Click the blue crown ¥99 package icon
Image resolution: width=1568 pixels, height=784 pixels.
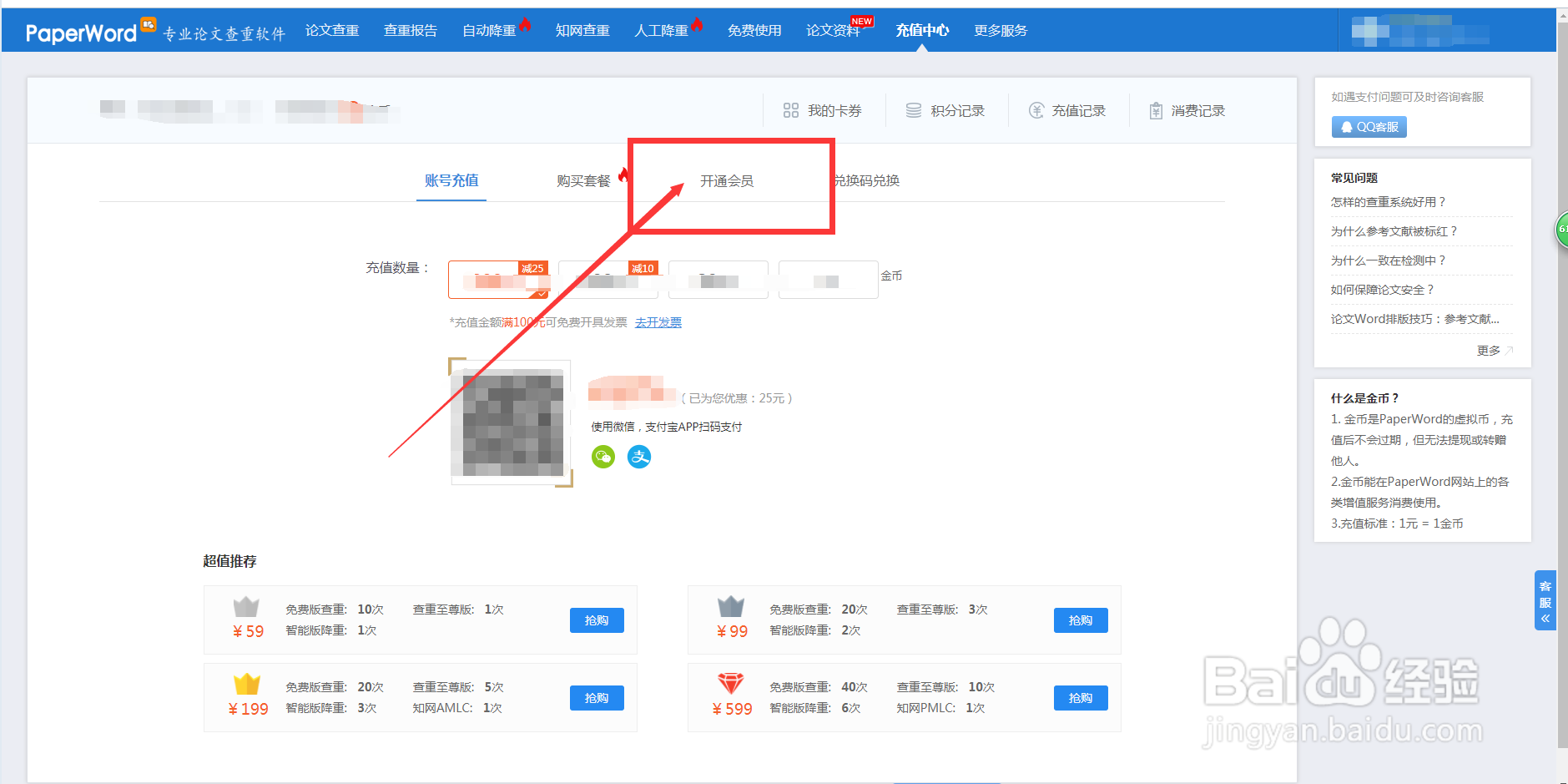730,607
